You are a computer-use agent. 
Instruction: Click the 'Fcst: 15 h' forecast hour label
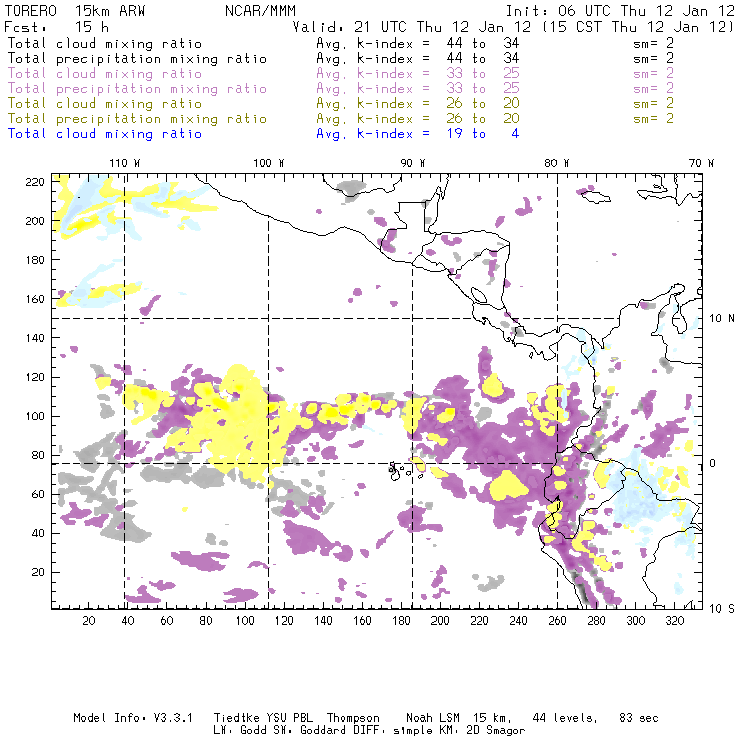(x=56, y=27)
